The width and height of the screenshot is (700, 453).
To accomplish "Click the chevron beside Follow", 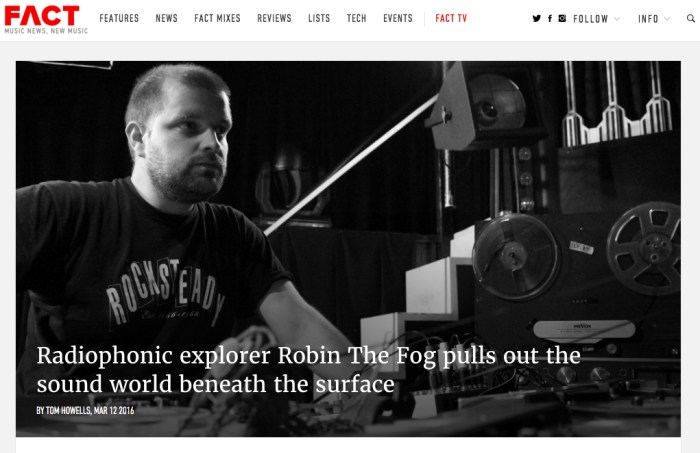I will click(x=617, y=19).
